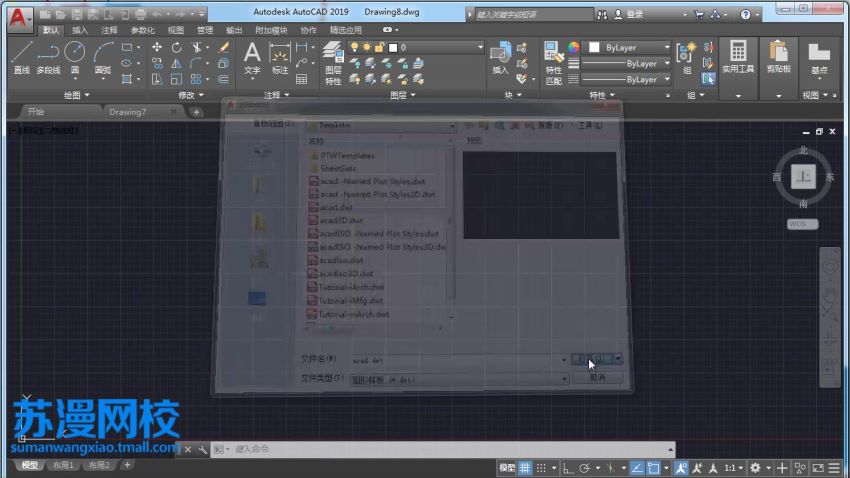Click the Erase tool icon
The image size is (850, 478).
(223, 48)
